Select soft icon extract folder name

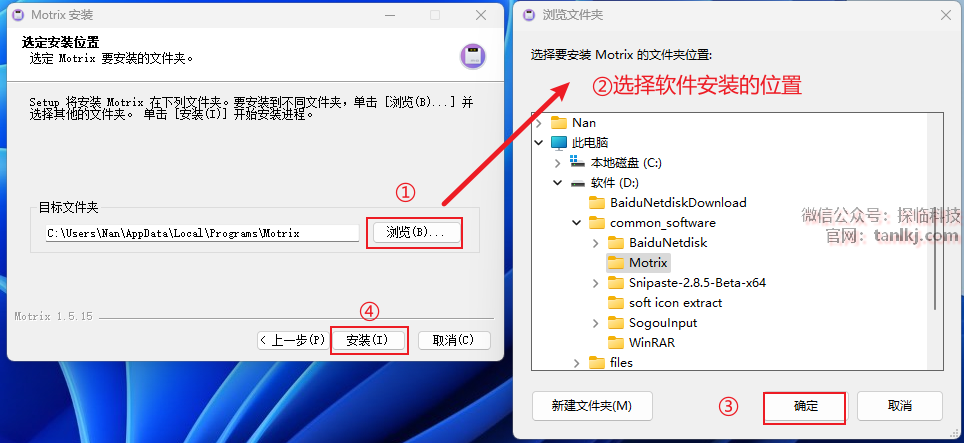(x=675, y=302)
